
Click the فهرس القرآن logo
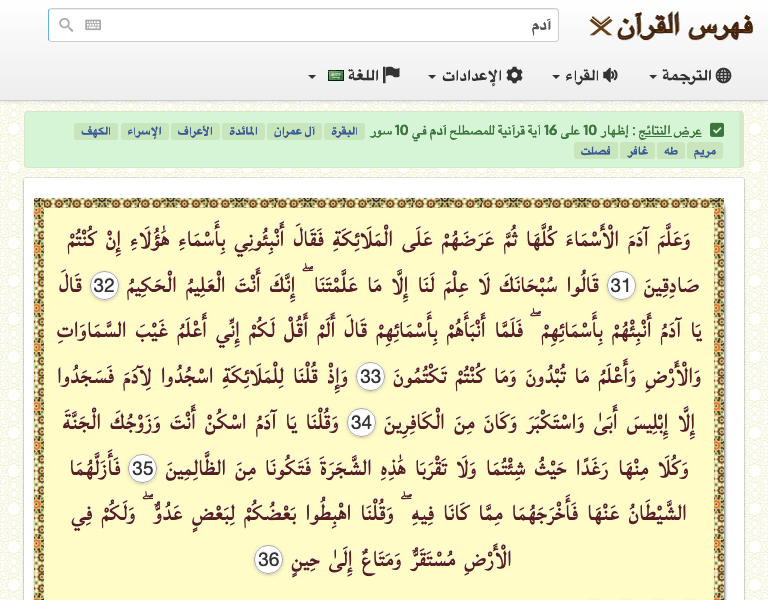pyautogui.click(x=672, y=25)
